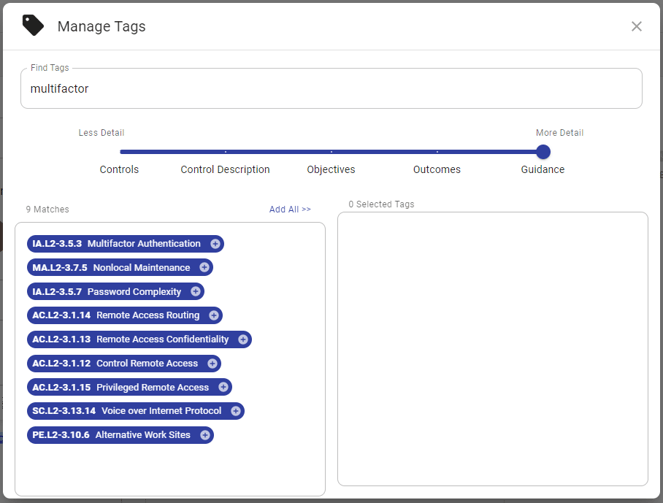Click the Manage Tags tag icon
Image resolution: width=663 pixels, height=503 pixels.
tap(33, 25)
